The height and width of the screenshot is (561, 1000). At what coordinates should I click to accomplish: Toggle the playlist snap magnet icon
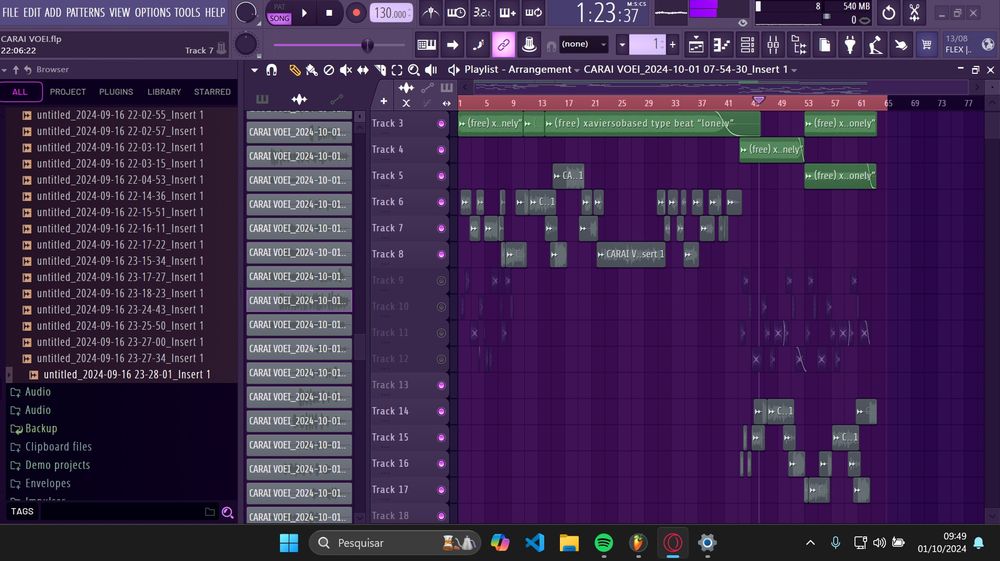pyautogui.click(x=272, y=70)
